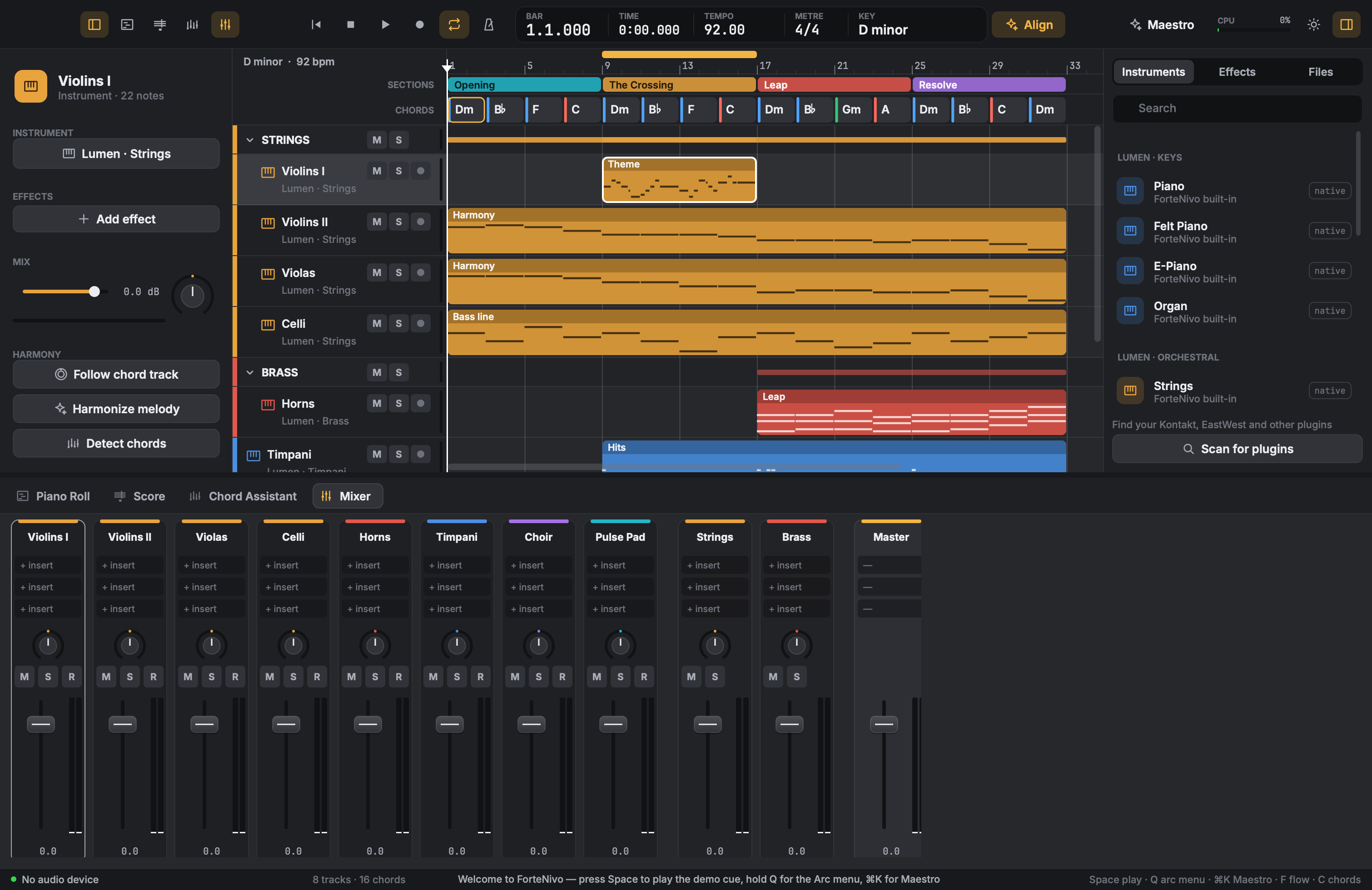Solo the Violas track

pyautogui.click(x=398, y=272)
